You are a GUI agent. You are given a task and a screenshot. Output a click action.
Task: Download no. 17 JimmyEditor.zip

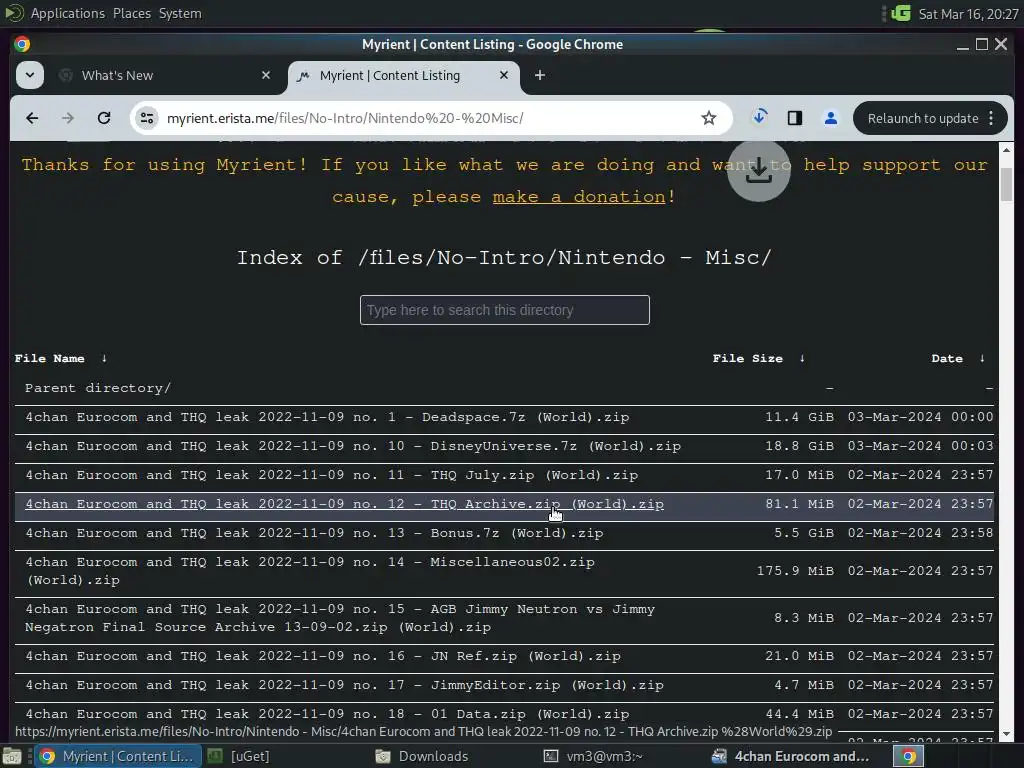point(344,685)
